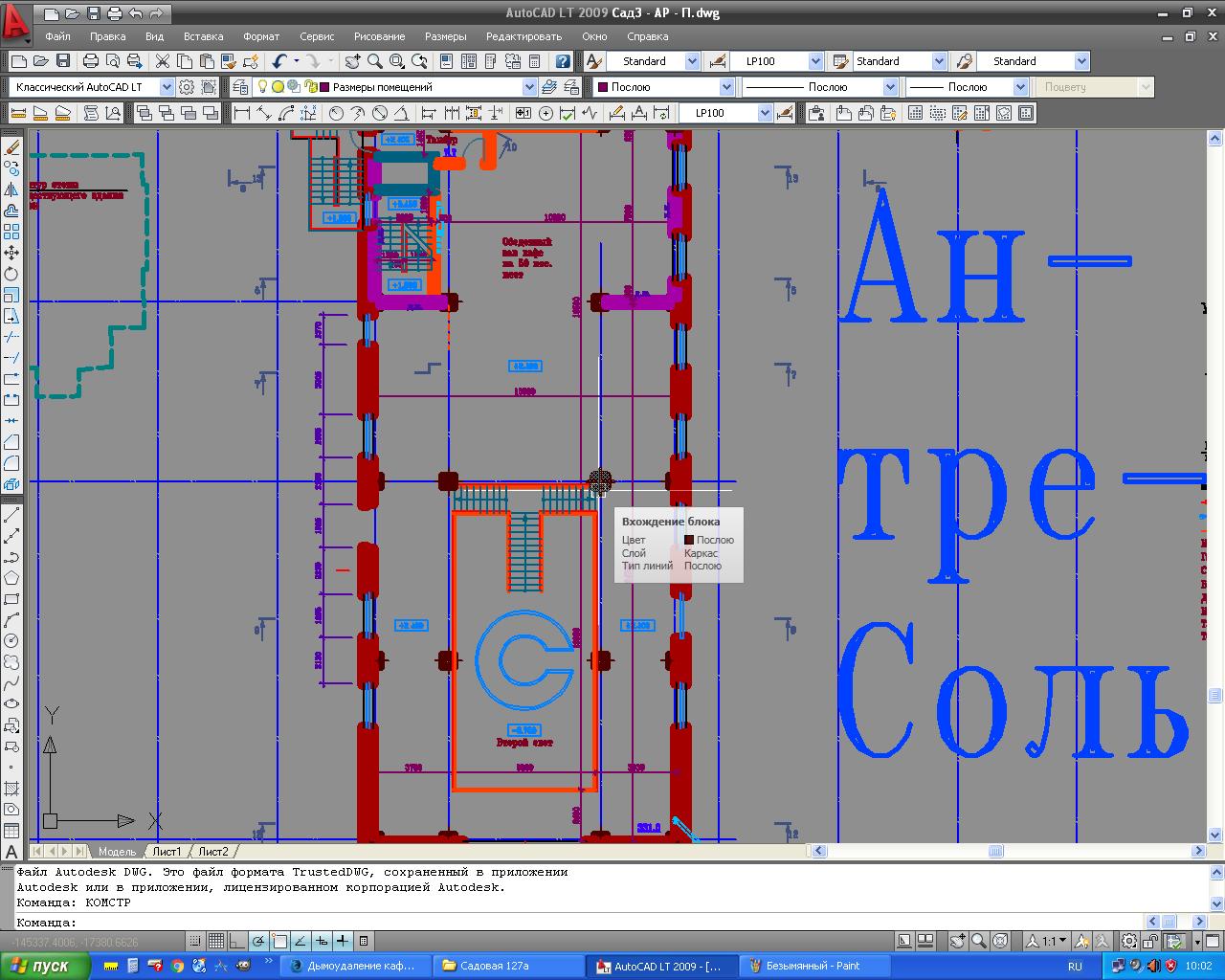The width and height of the screenshot is (1225, 980).
Task: Open Layer Properties Manager icon
Action: coord(240,87)
